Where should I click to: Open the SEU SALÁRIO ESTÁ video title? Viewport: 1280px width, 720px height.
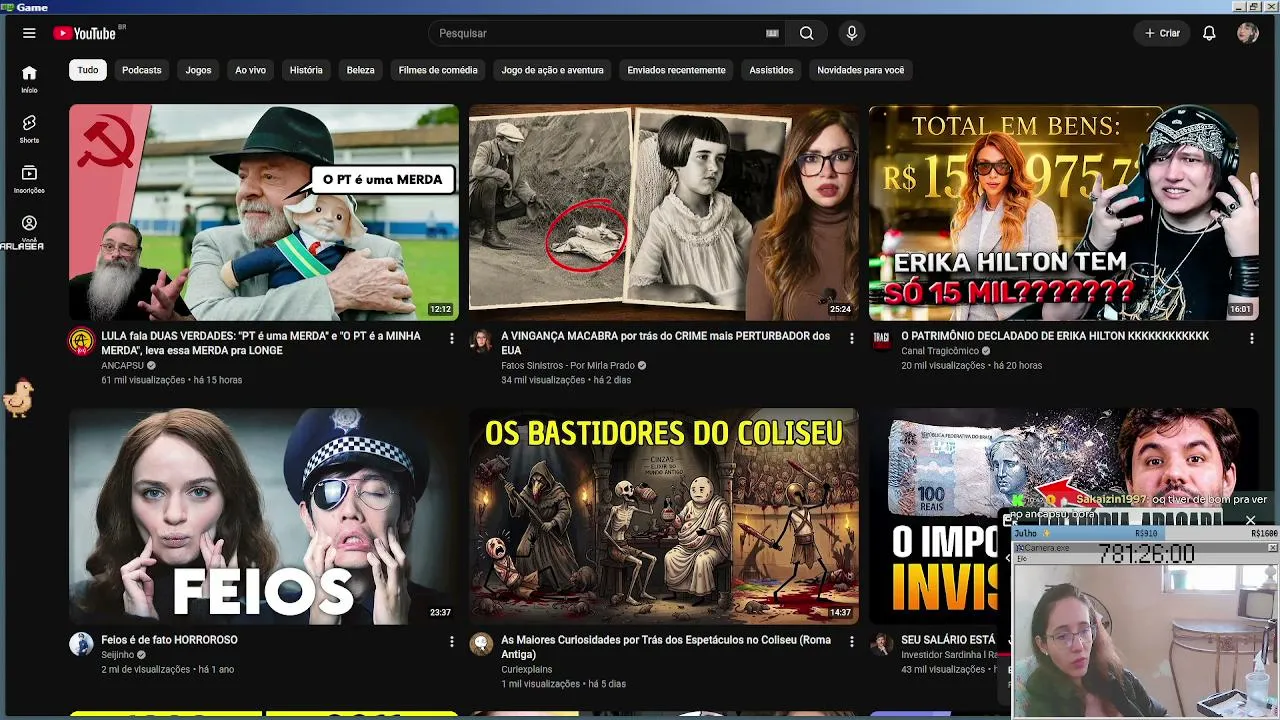click(x=948, y=640)
